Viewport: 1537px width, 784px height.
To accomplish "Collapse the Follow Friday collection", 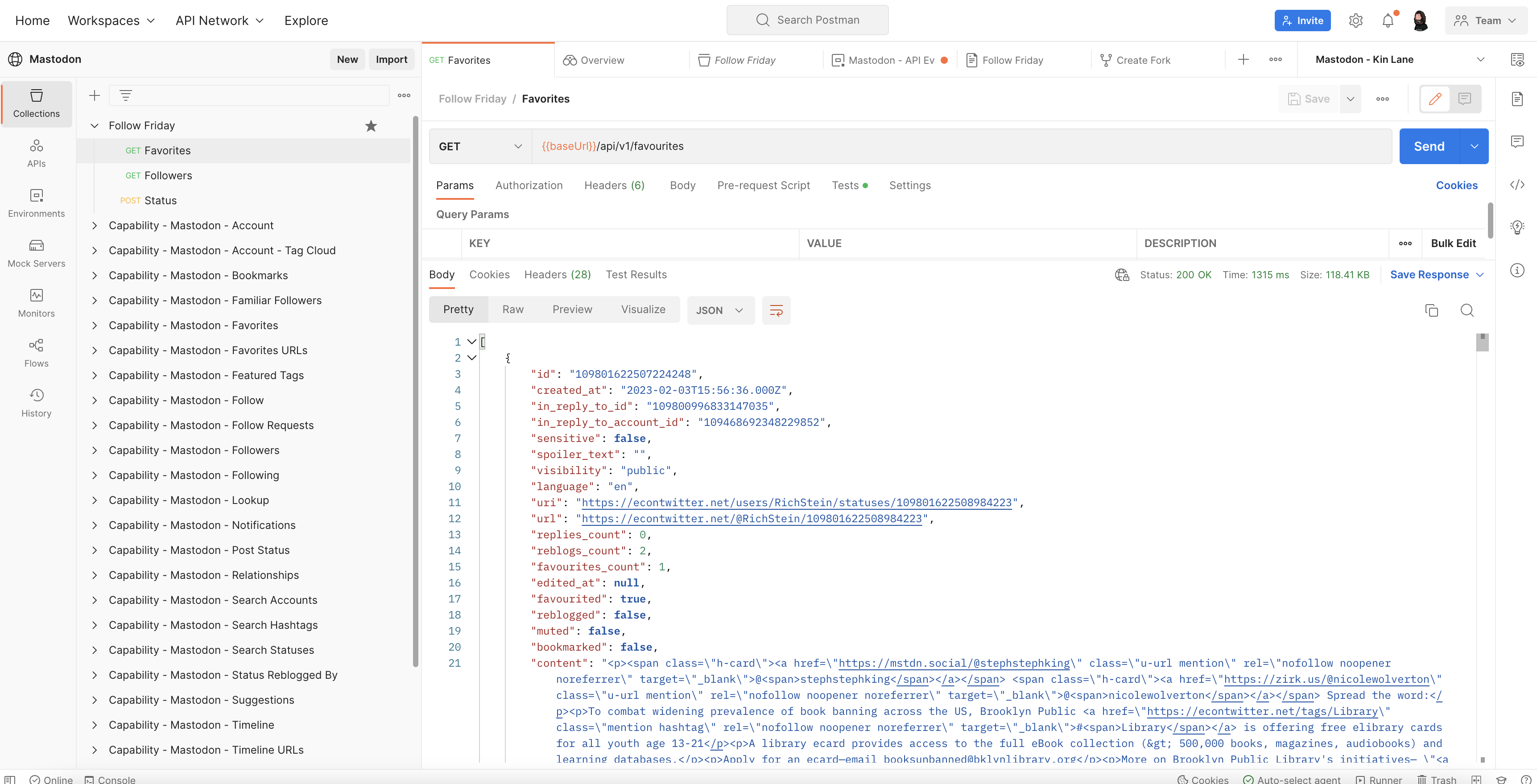I will [x=94, y=126].
